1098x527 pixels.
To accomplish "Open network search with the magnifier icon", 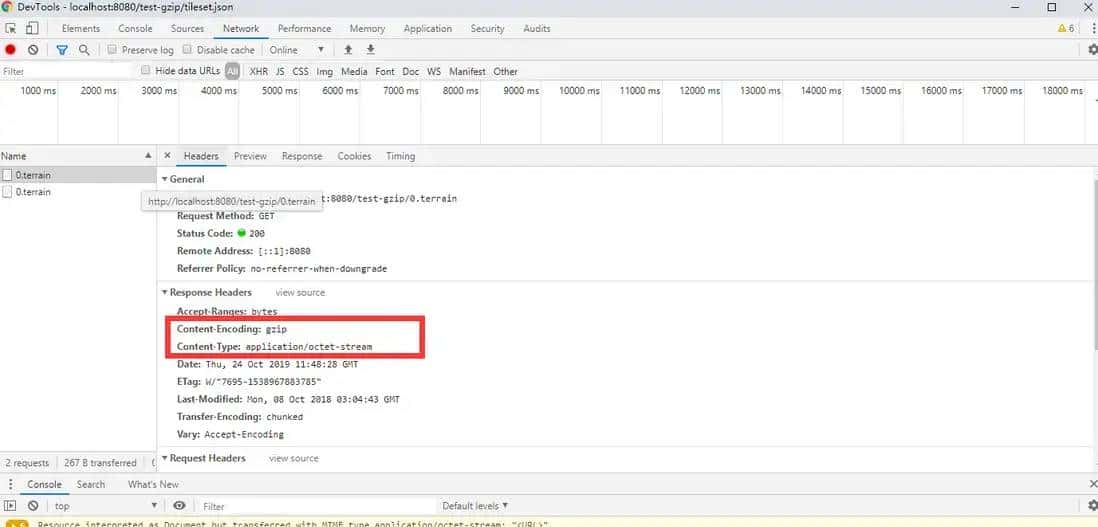I will (x=84, y=50).
